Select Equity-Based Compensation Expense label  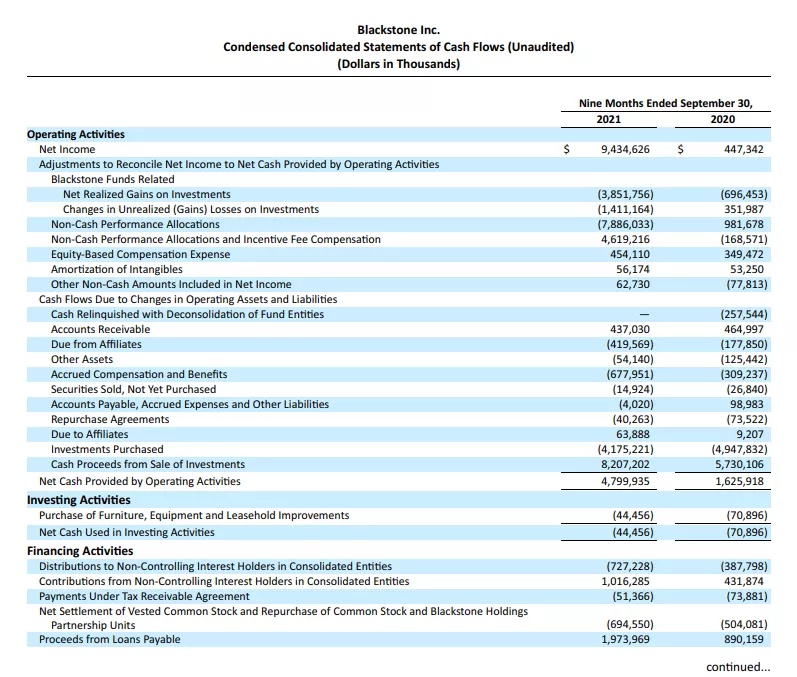pyautogui.click(x=140, y=254)
